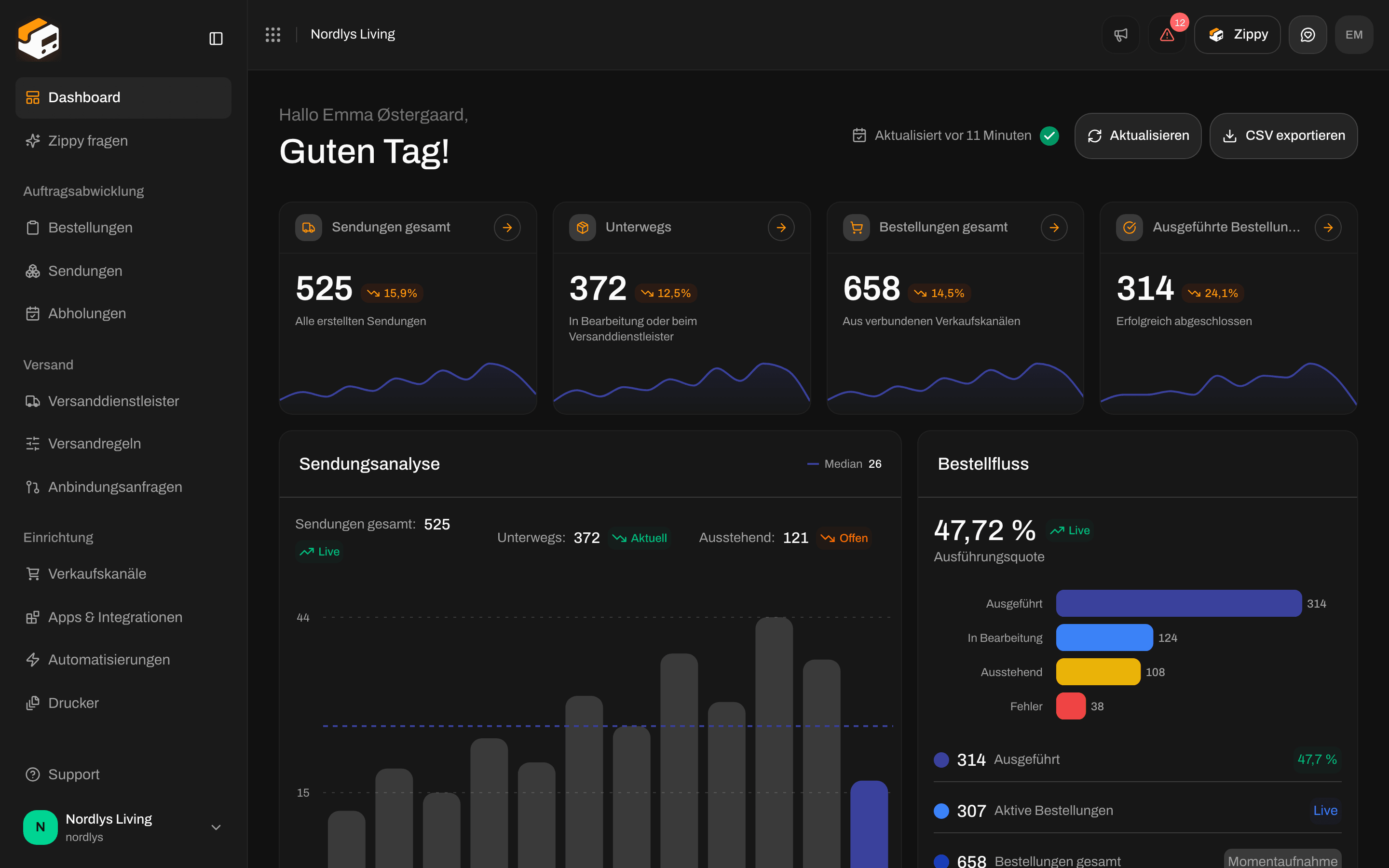Screen dimensions: 1389x868
Task: Open Sendungen in the sidebar
Action: [123, 271]
